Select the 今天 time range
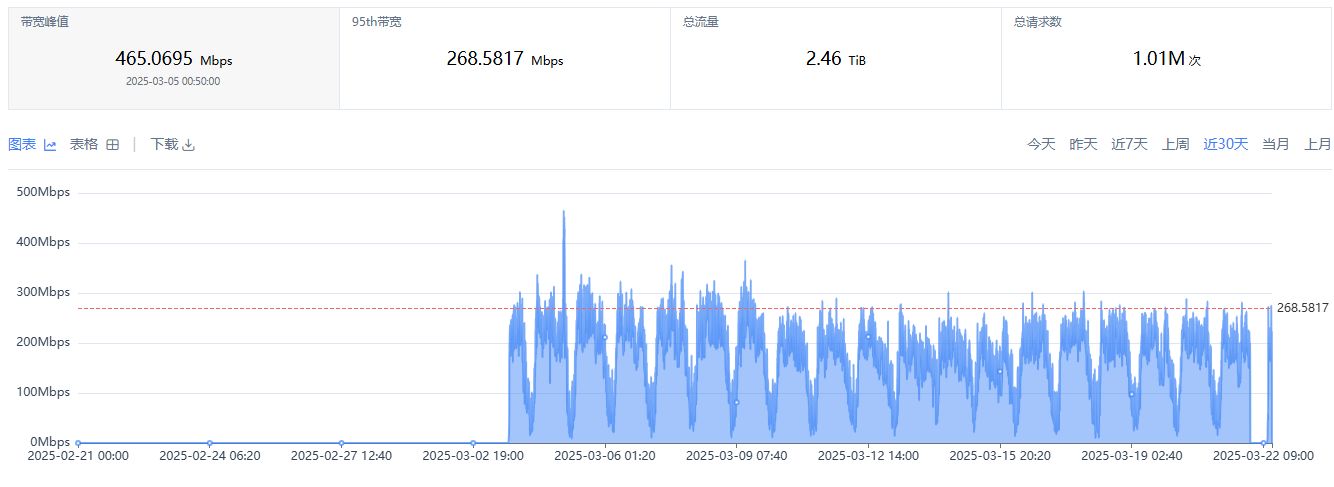The height and width of the screenshot is (487, 1334). pyautogui.click(x=1041, y=144)
